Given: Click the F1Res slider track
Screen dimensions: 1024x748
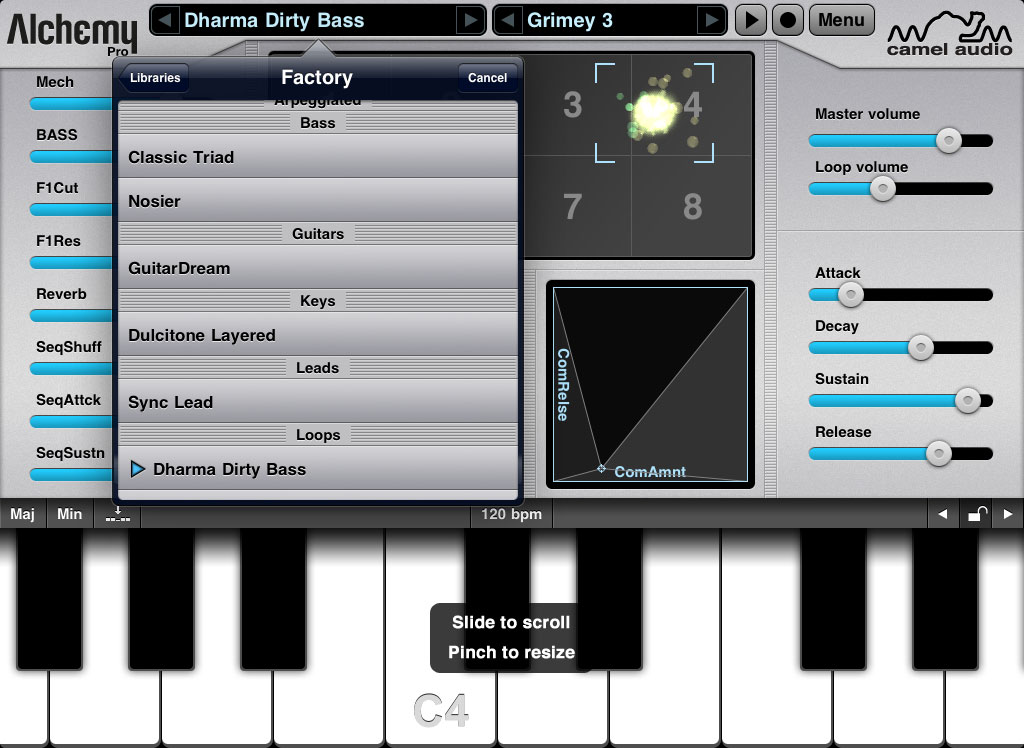Looking at the screenshot, I should coord(72,263).
